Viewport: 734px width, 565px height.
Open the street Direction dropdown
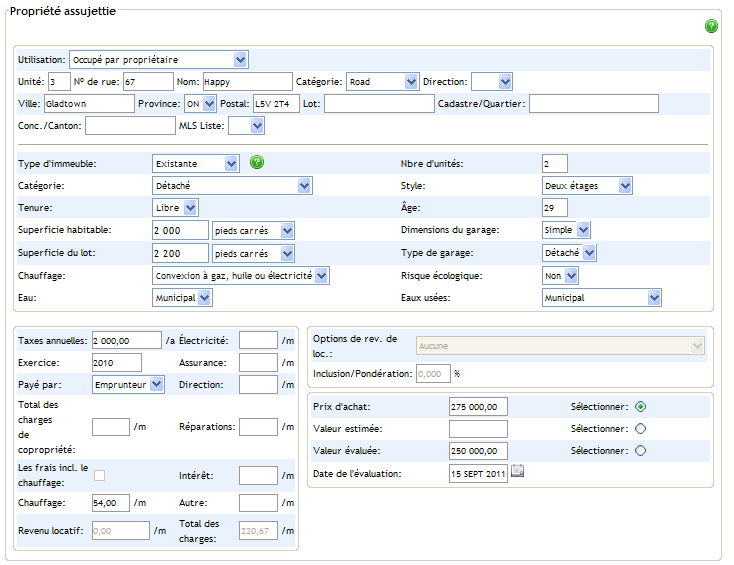pyautogui.click(x=492, y=82)
